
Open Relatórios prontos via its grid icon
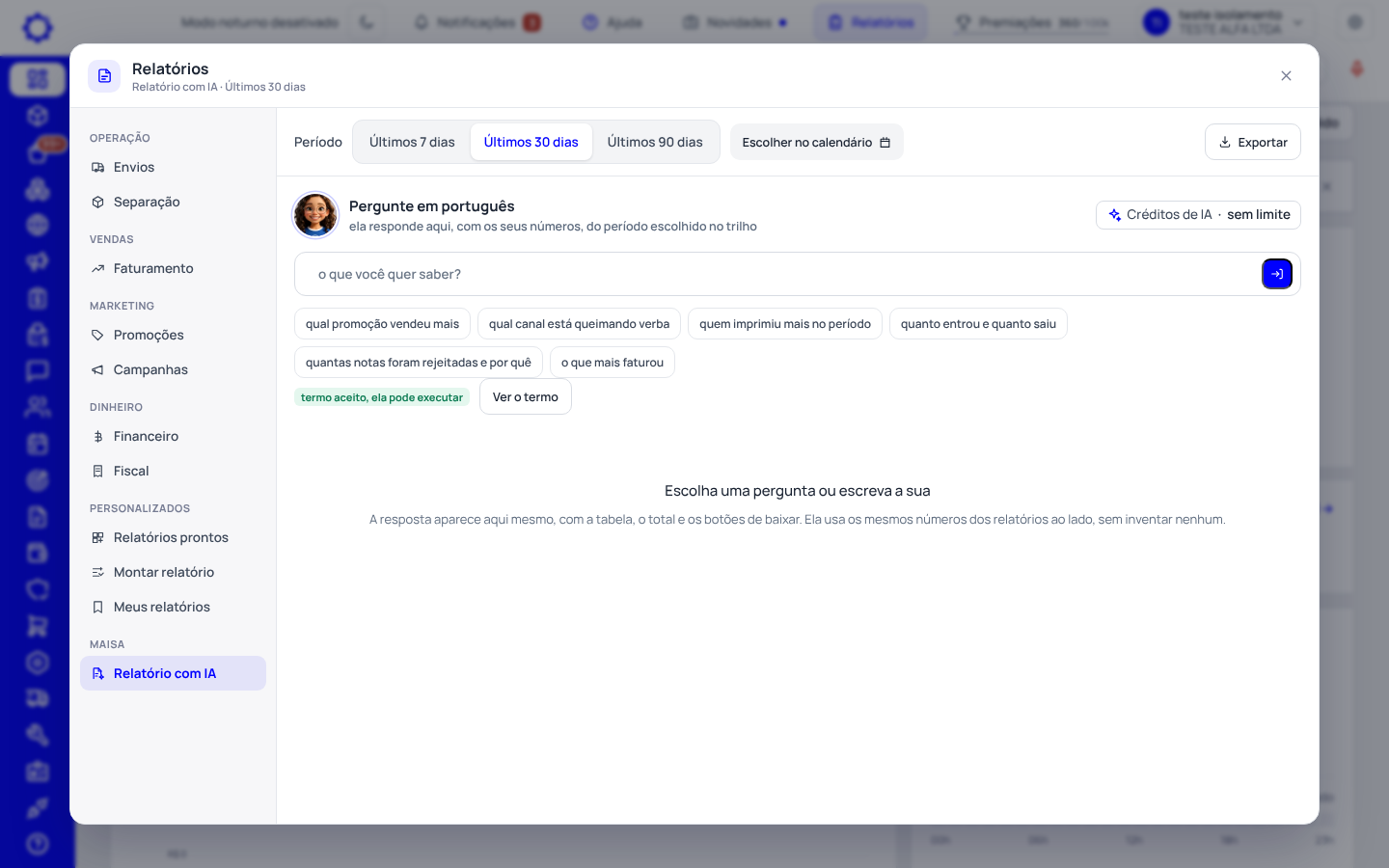(x=97, y=538)
